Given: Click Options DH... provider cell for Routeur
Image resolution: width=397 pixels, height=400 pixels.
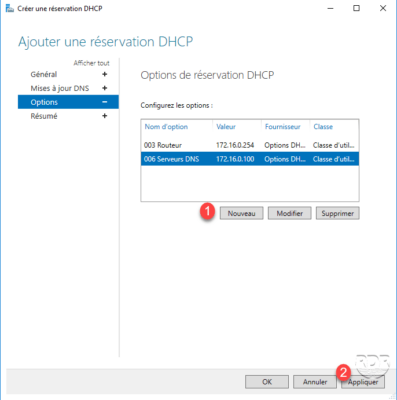Looking at the screenshot, I should (285, 145).
